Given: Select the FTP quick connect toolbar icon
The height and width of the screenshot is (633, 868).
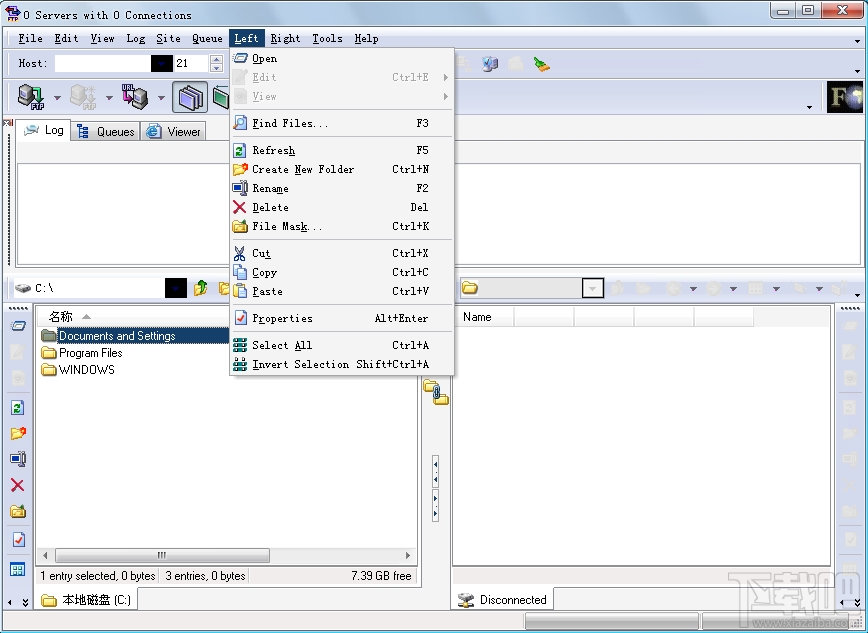Looking at the screenshot, I should coord(30,97).
